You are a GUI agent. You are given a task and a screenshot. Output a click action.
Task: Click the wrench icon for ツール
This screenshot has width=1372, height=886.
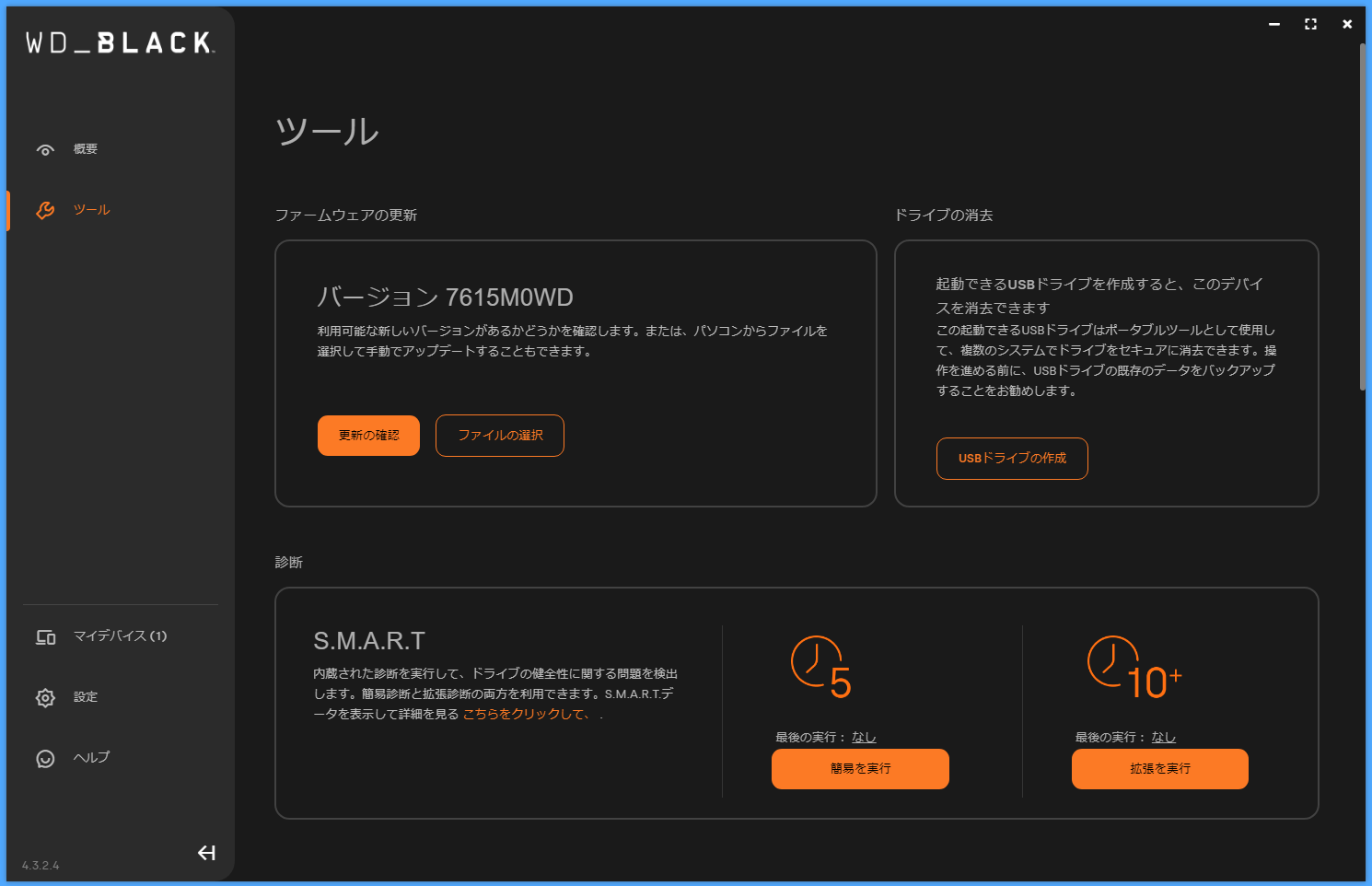45,210
